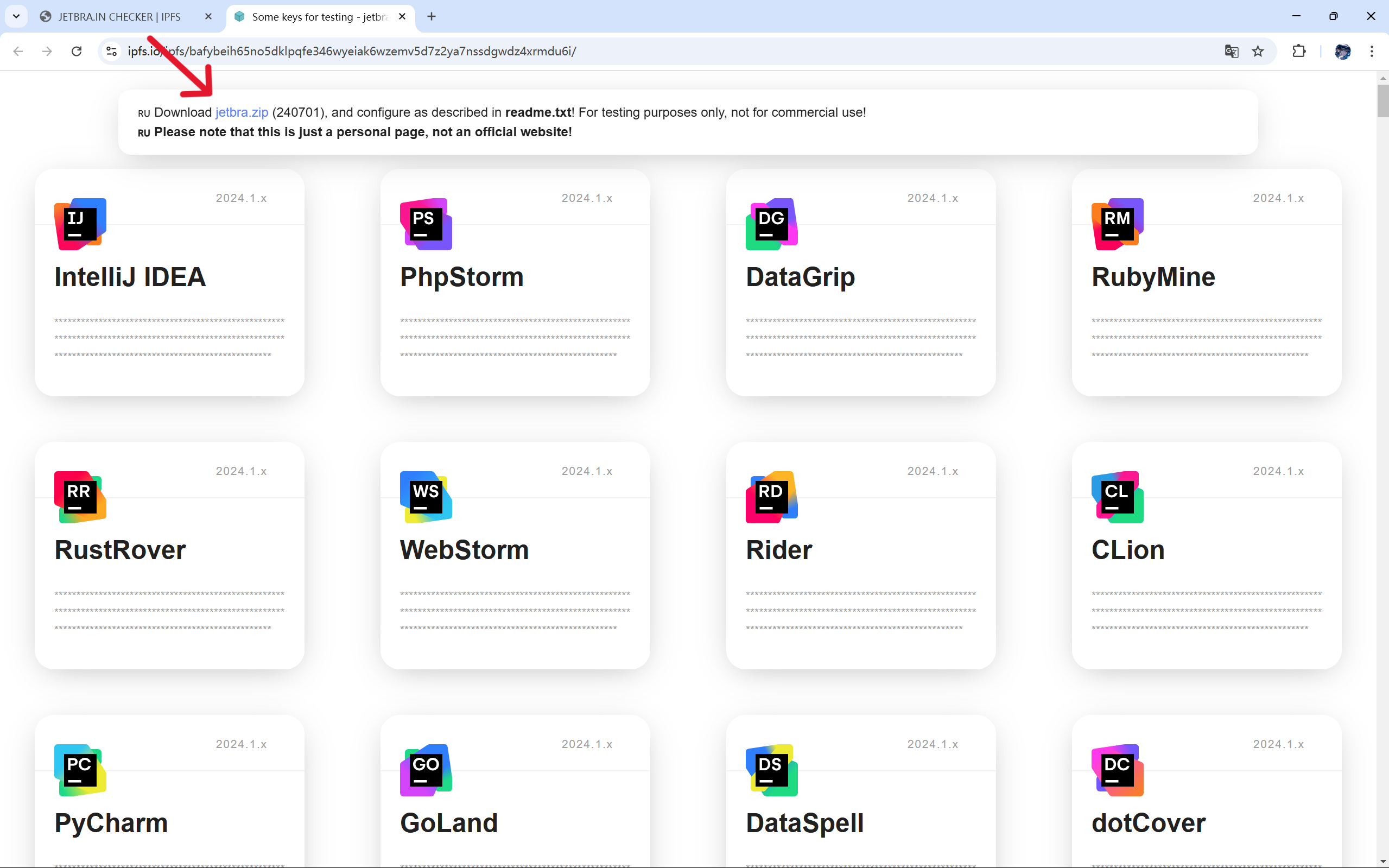Open the Chrome profile avatar
Viewport: 1389px width, 868px height.
click(1342, 51)
